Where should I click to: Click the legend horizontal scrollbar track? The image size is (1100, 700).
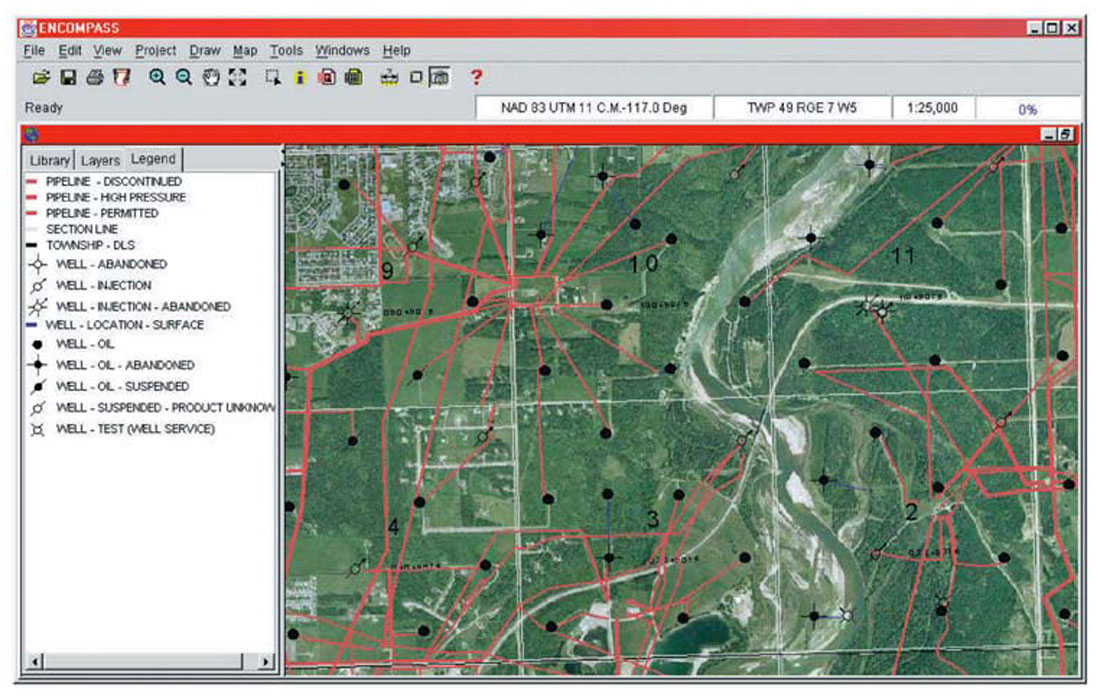pos(142,661)
